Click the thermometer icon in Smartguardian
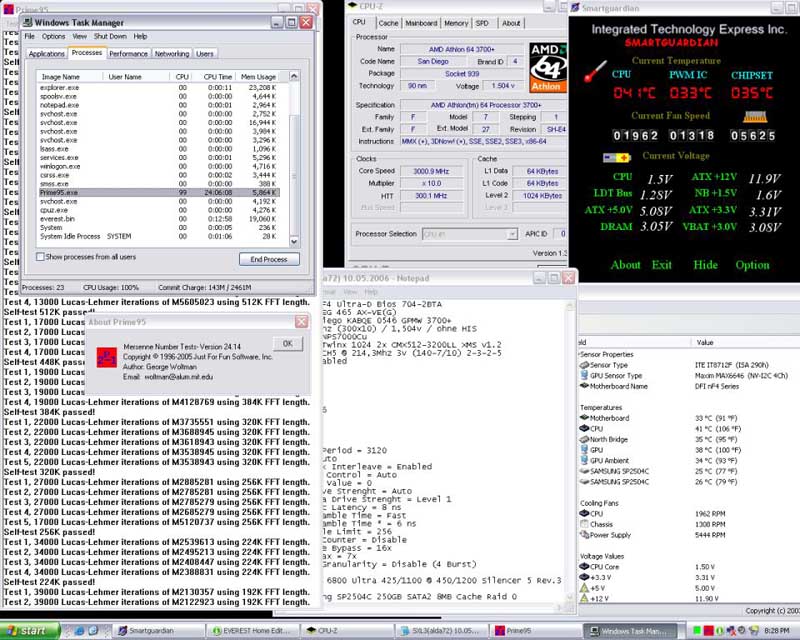This screenshot has width=800, height=640. (595, 71)
